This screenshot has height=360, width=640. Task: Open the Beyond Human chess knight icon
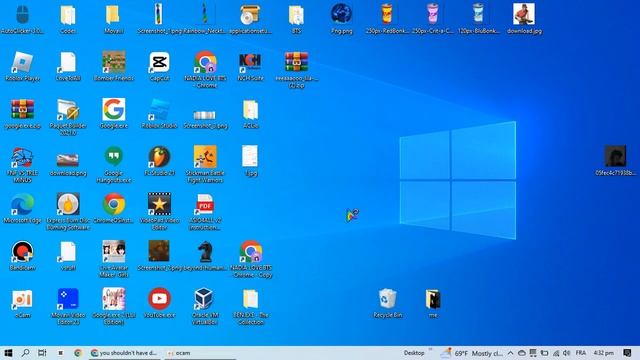pyautogui.click(x=205, y=256)
